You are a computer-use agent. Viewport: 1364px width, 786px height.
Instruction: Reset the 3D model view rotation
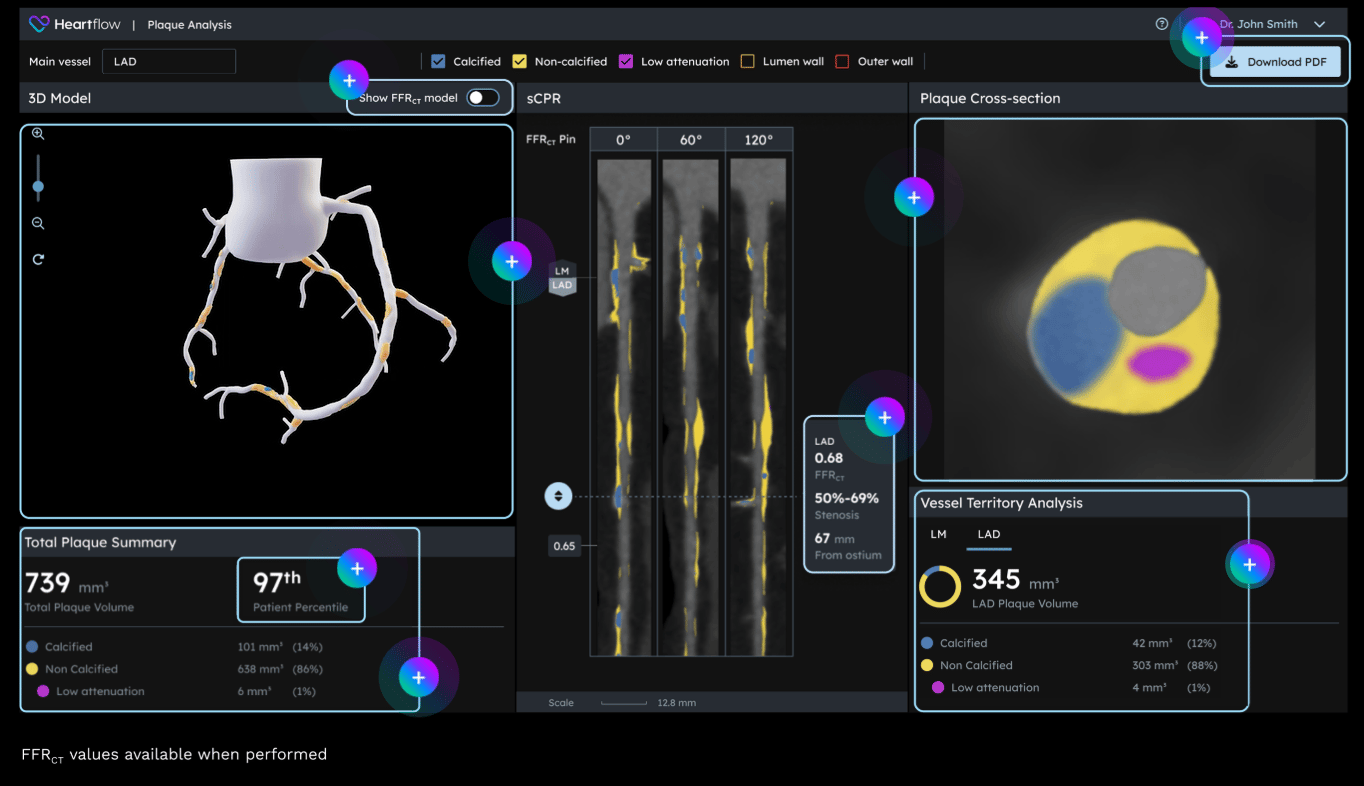point(38,260)
